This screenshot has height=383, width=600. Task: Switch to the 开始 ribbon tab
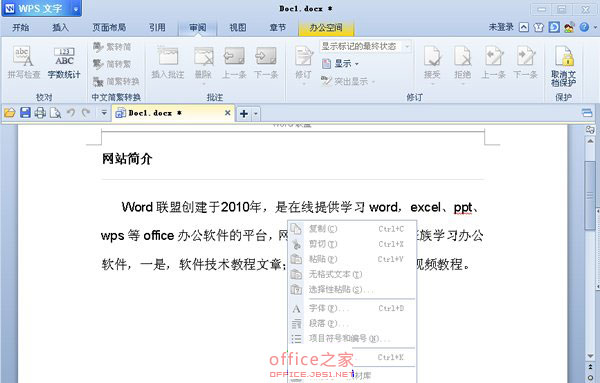21,28
